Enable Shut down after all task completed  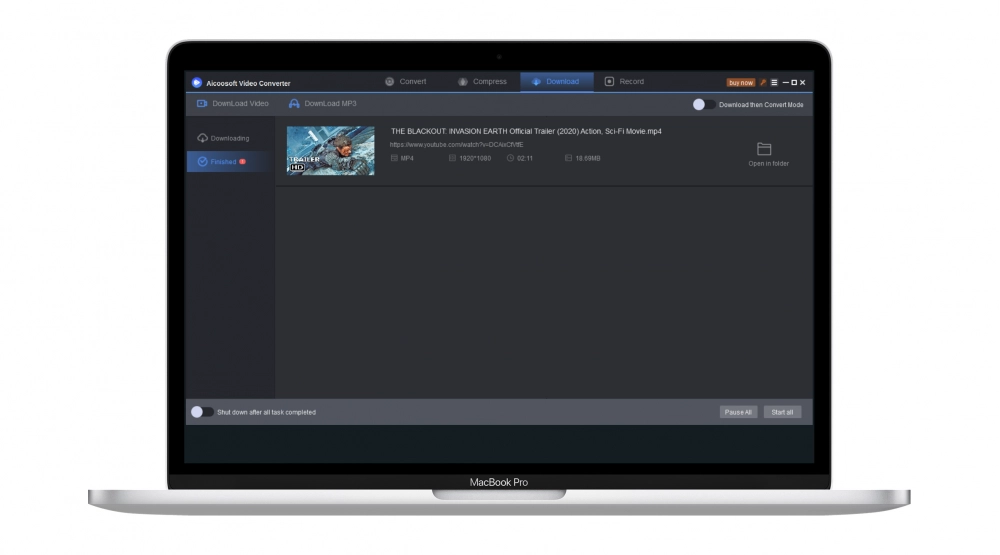click(202, 412)
